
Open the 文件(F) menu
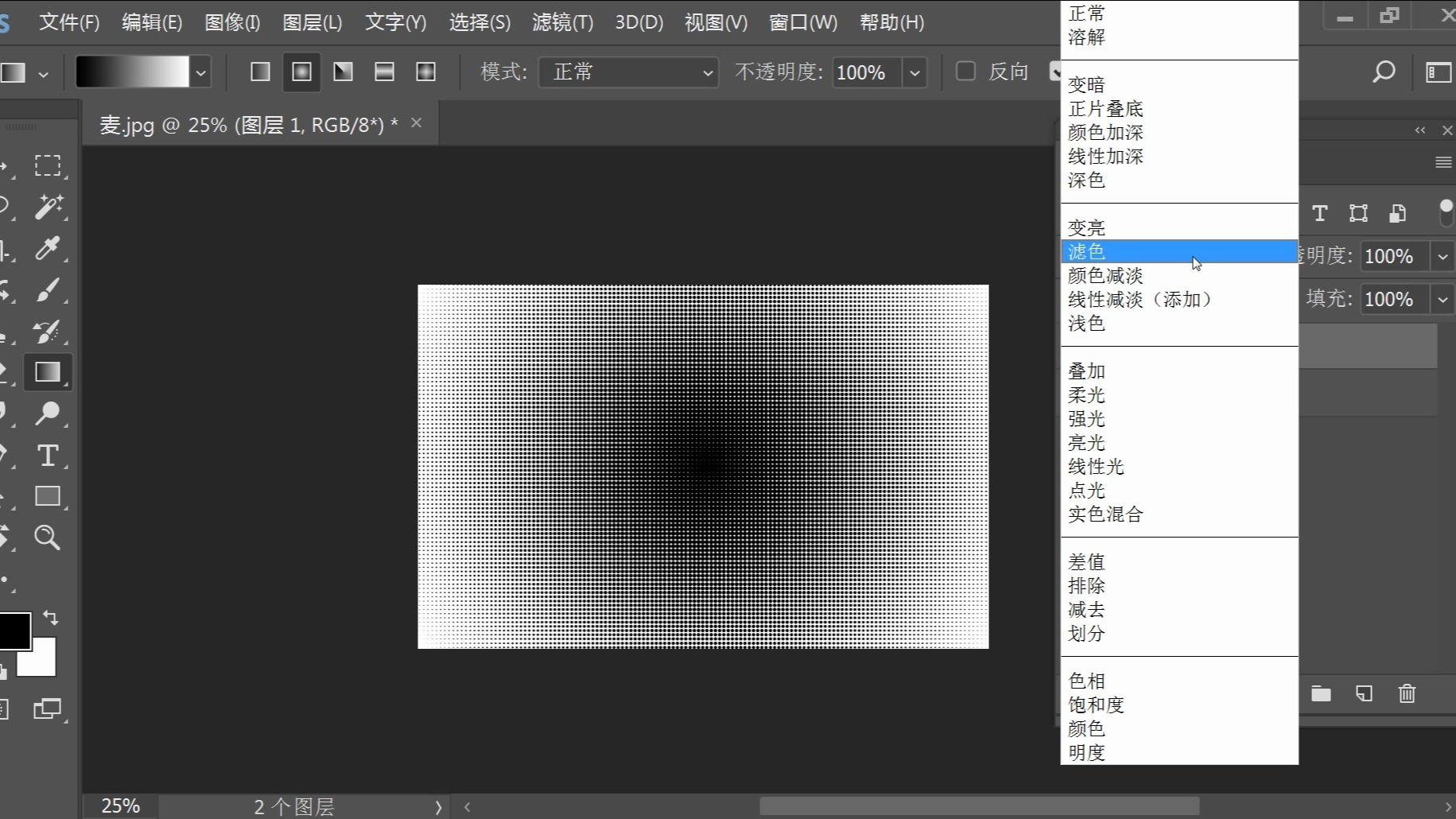69,22
